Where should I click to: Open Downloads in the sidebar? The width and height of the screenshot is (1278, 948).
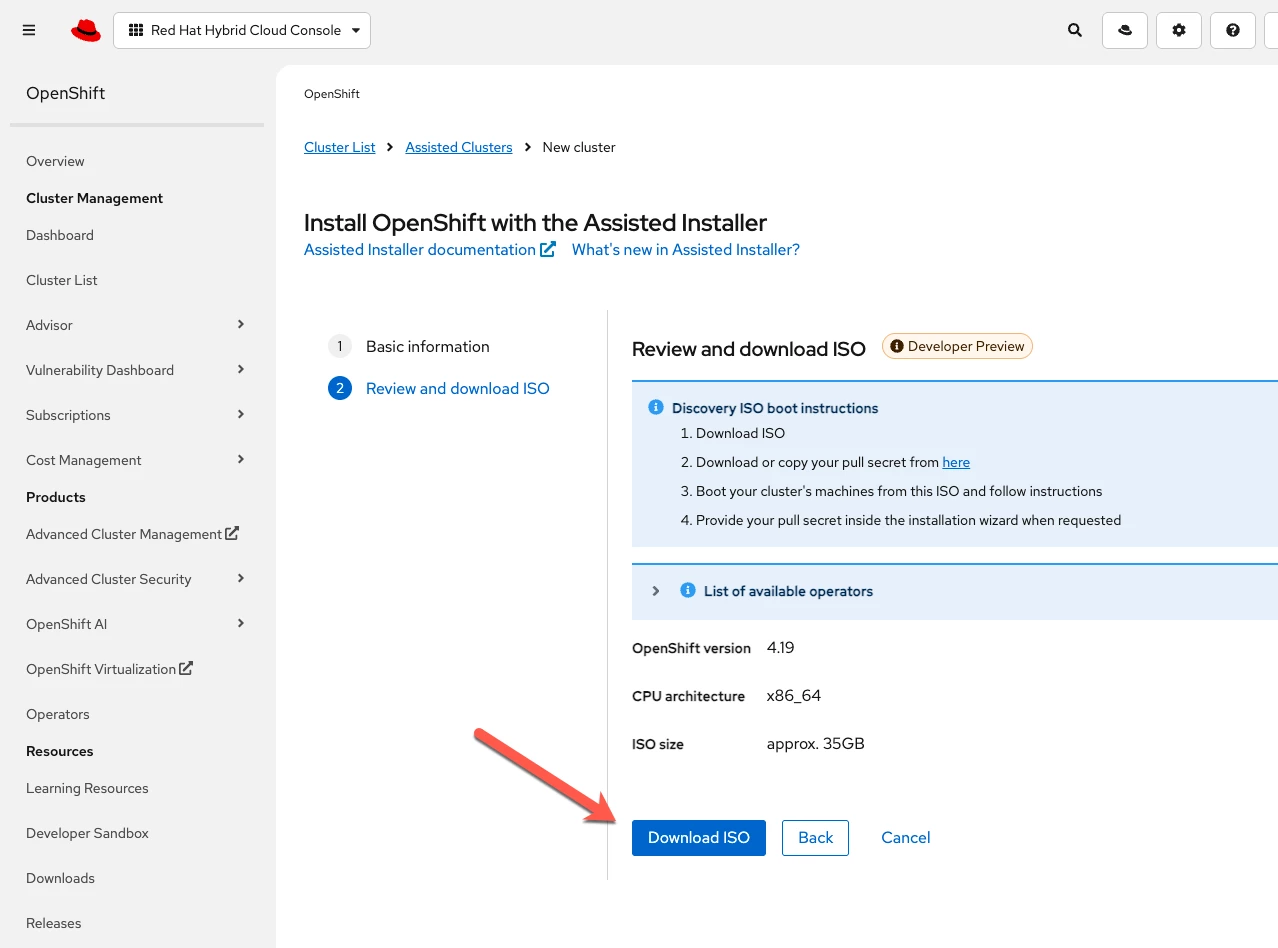(x=60, y=878)
